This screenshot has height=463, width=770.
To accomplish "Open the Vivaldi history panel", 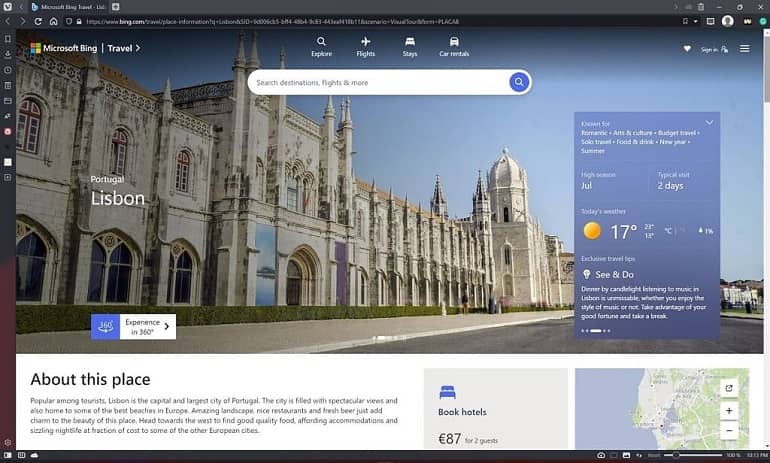I will [x=8, y=70].
